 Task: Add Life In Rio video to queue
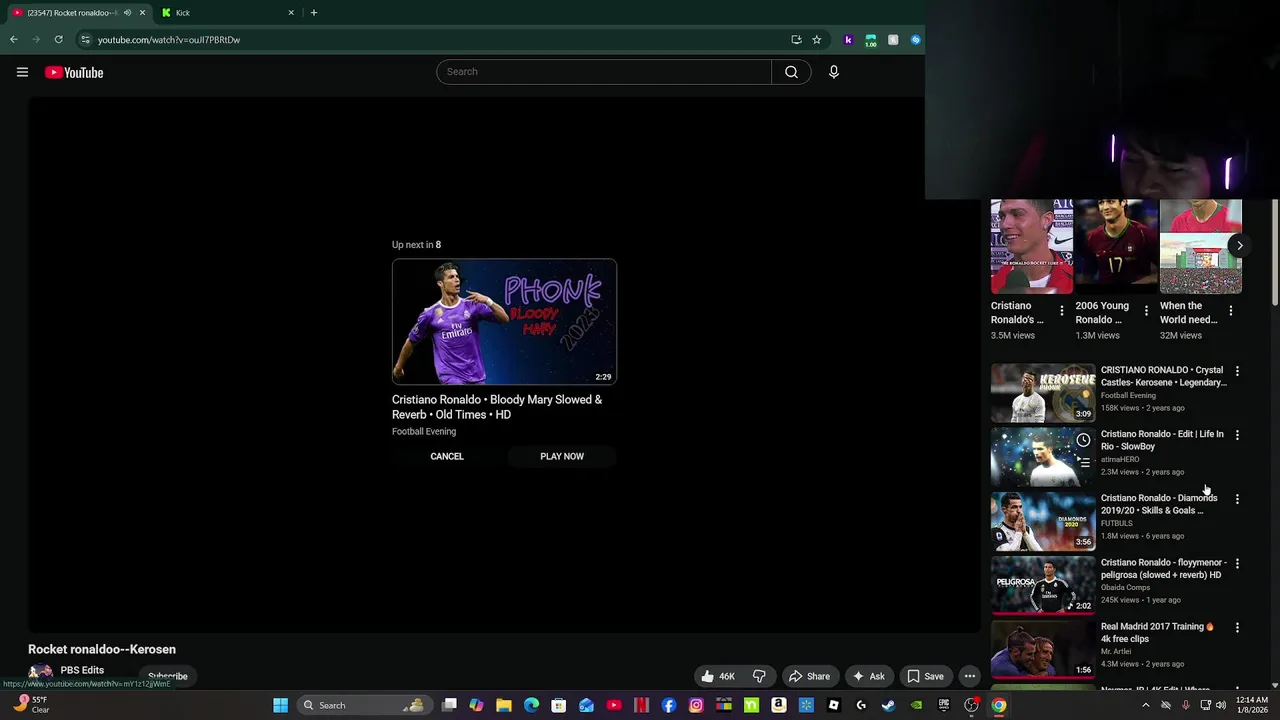(1083, 462)
